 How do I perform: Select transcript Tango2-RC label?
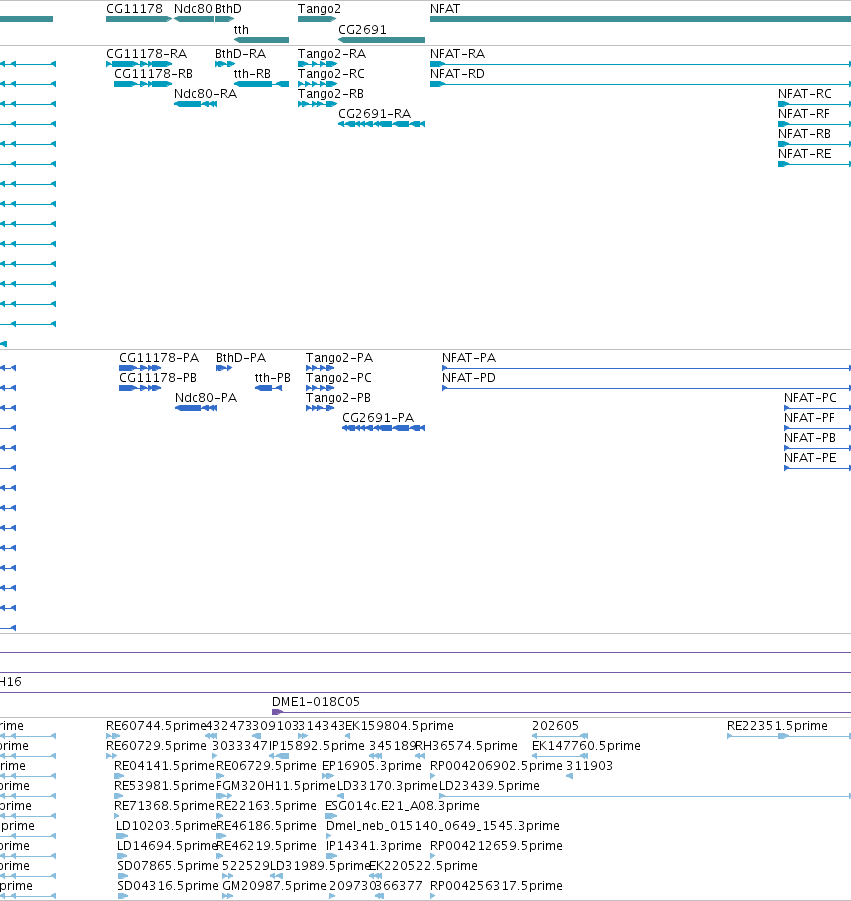coord(331,74)
